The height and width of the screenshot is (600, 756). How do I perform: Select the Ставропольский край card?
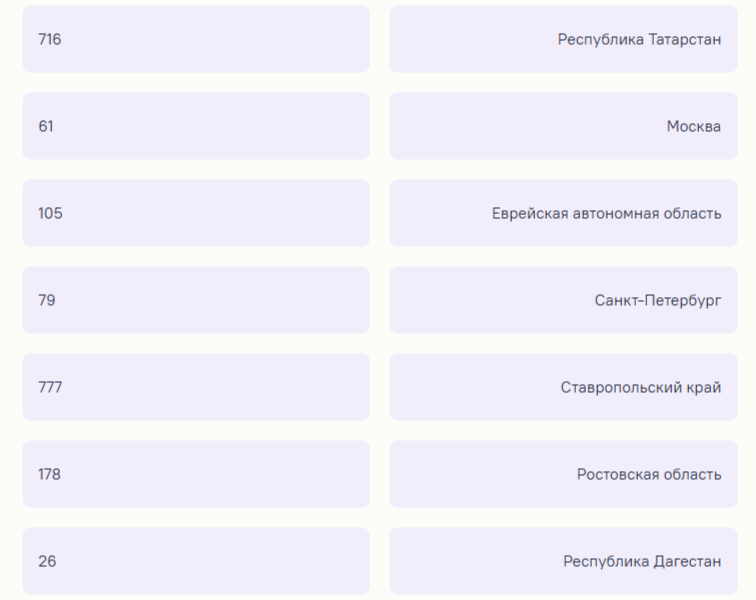click(563, 387)
